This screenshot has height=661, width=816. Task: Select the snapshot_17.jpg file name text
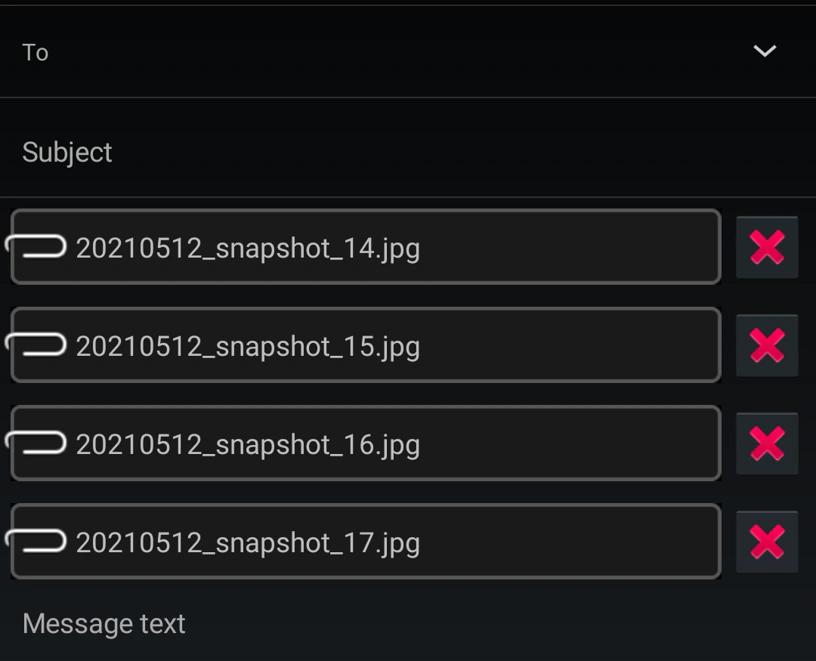pyautogui.click(x=248, y=544)
